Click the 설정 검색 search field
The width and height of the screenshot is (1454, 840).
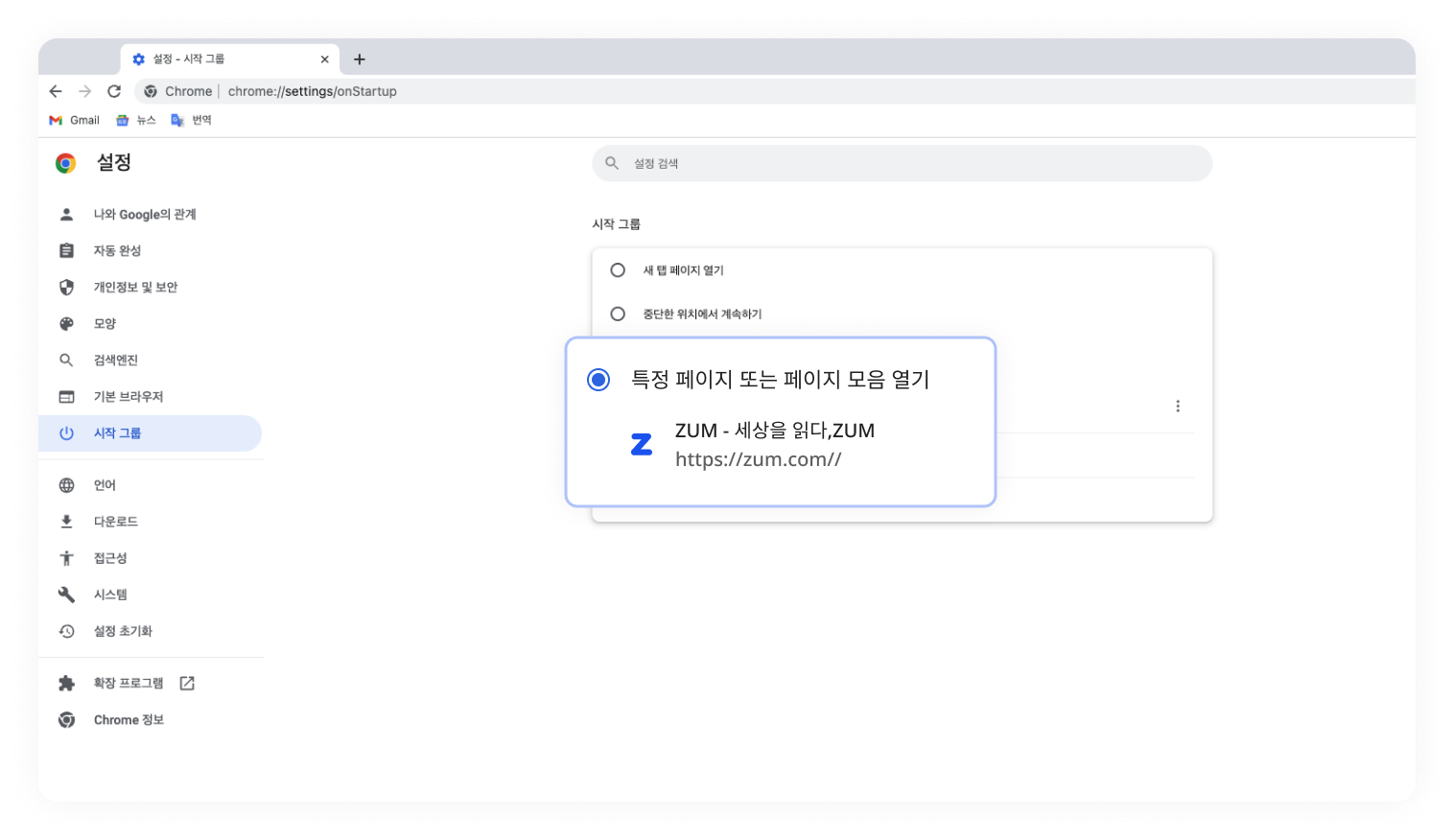[x=902, y=163]
